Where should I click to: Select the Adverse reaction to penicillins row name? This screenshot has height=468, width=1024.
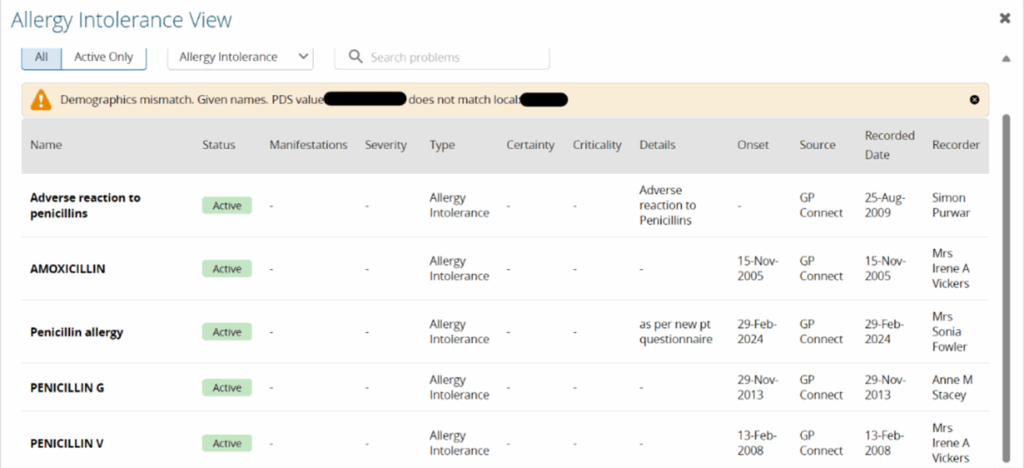pos(85,205)
